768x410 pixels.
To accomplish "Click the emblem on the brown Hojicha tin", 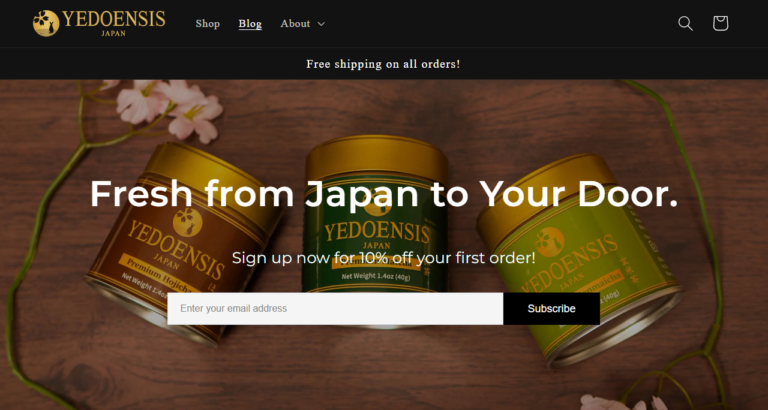I will click(x=188, y=222).
